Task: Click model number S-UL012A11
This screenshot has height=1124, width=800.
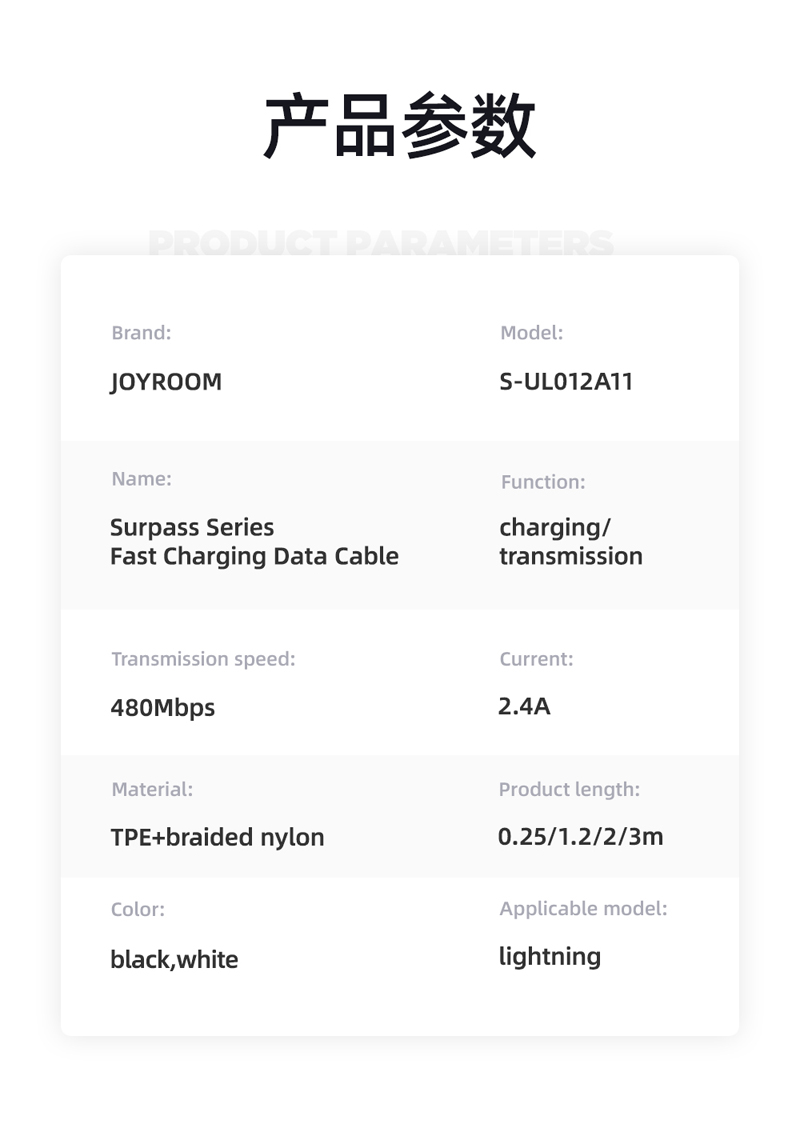Action: click(x=566, y=381)
